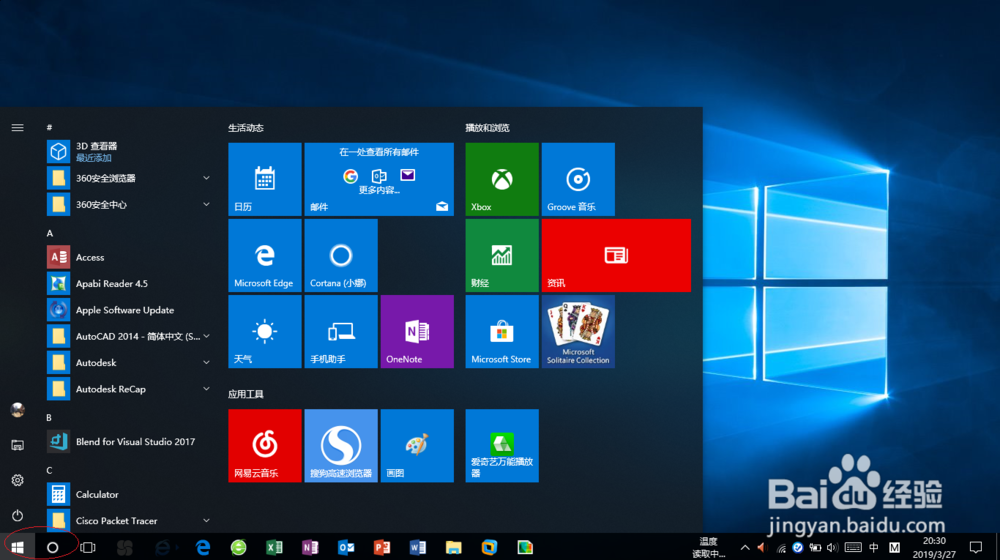Open the 邮件 mail tile
1000x560 pixels.
(x=379, y=179)
